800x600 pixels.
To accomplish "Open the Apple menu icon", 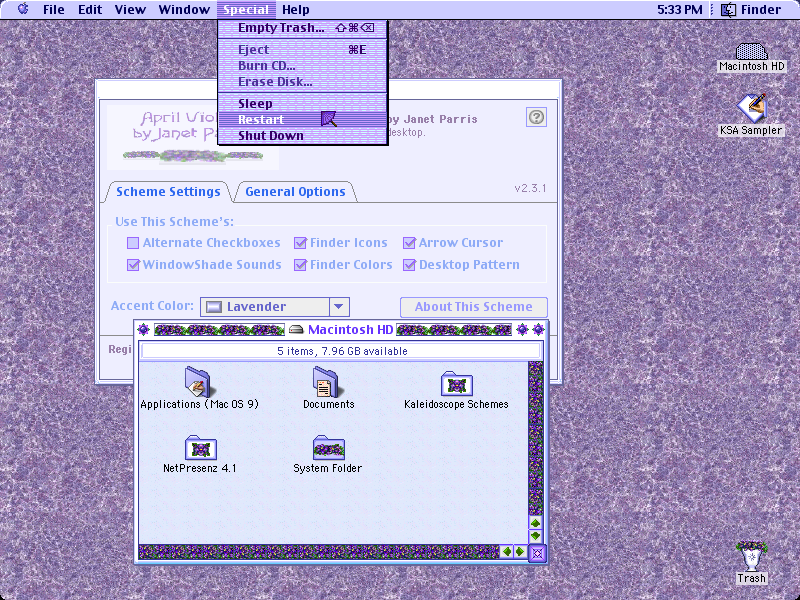I will tap(23, 9).
